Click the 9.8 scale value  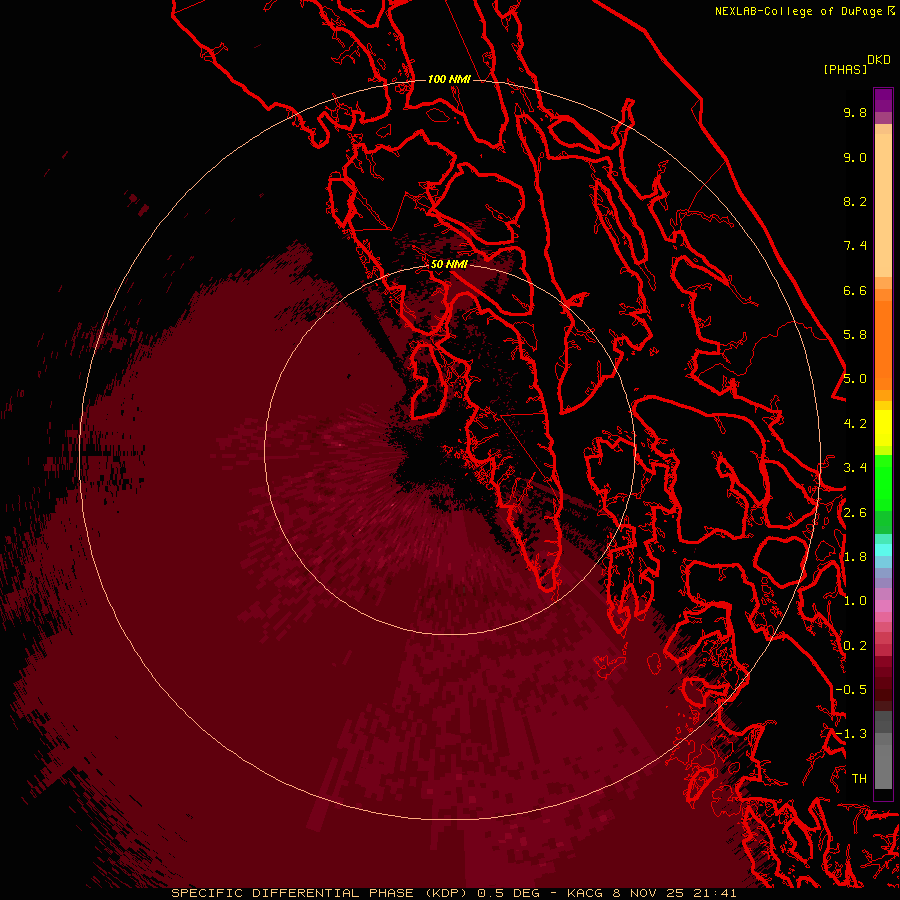click(x=855, y=112)
